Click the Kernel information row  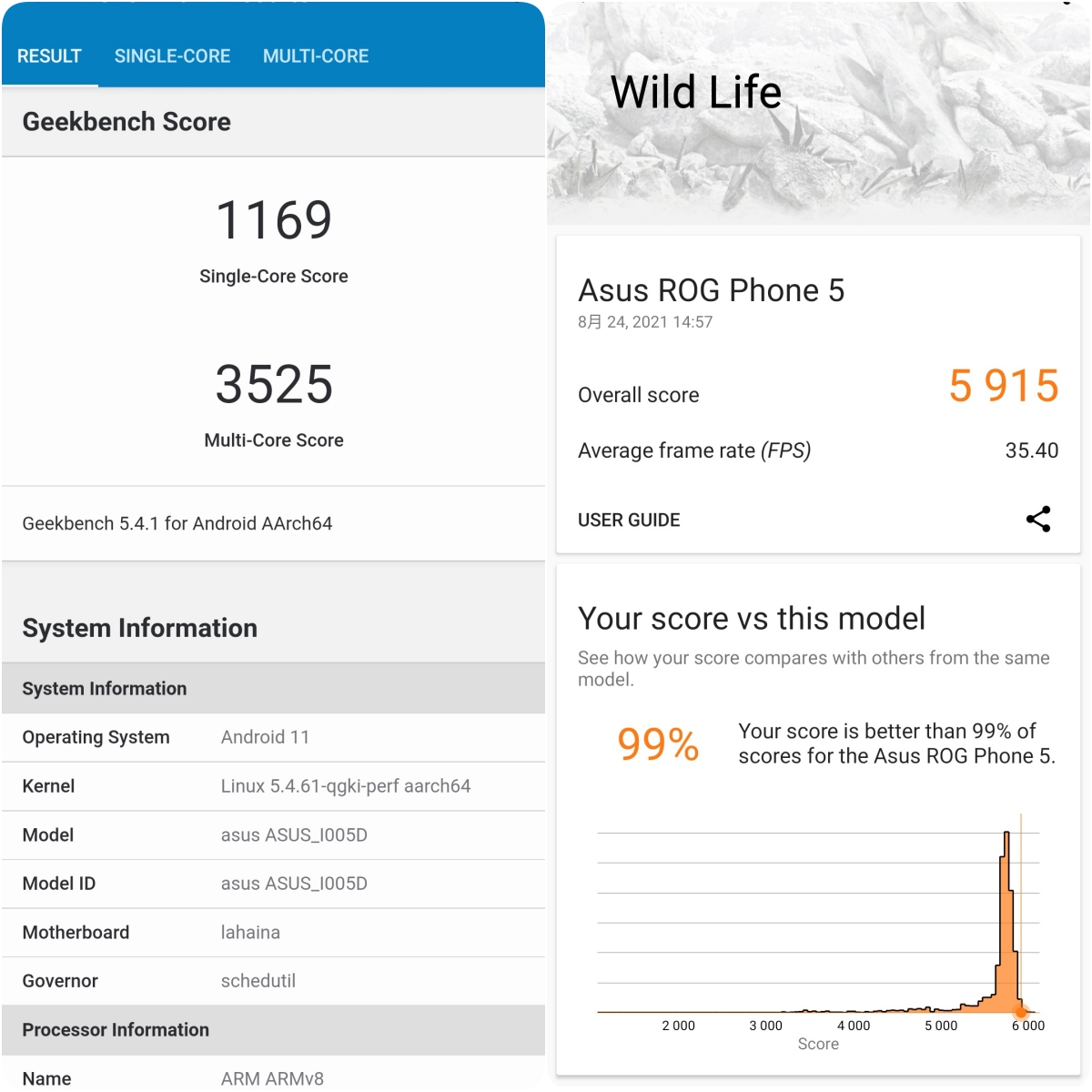coord(273,786)
